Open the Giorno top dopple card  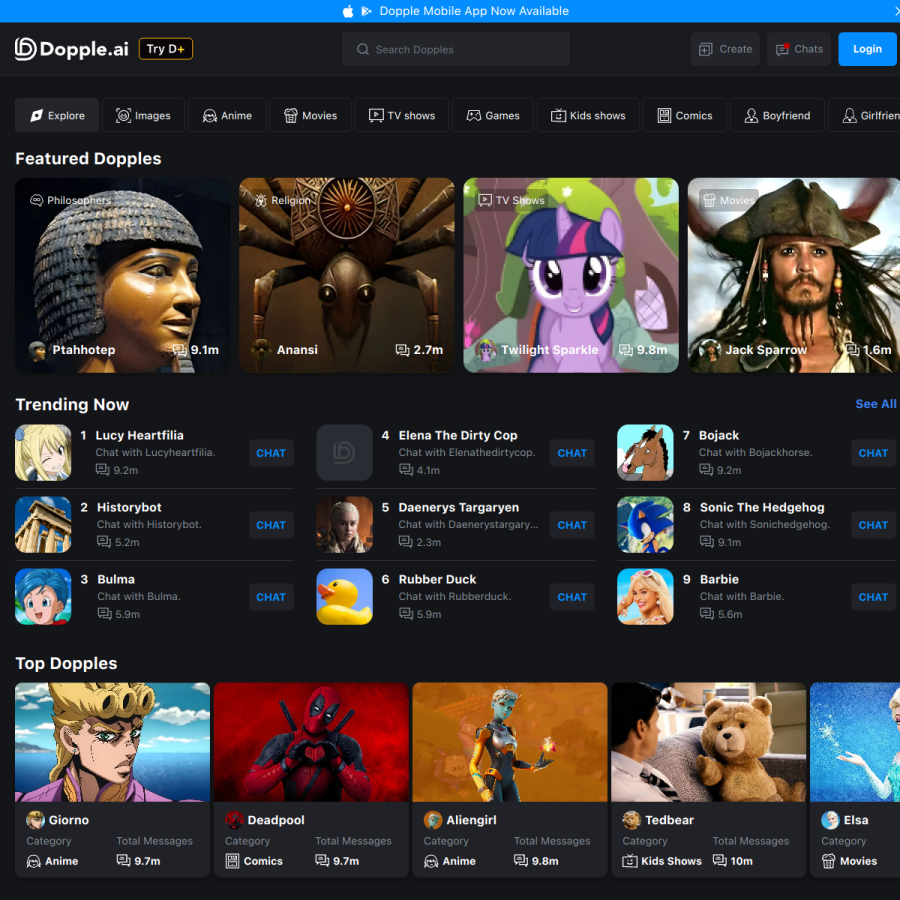[112, 779]
